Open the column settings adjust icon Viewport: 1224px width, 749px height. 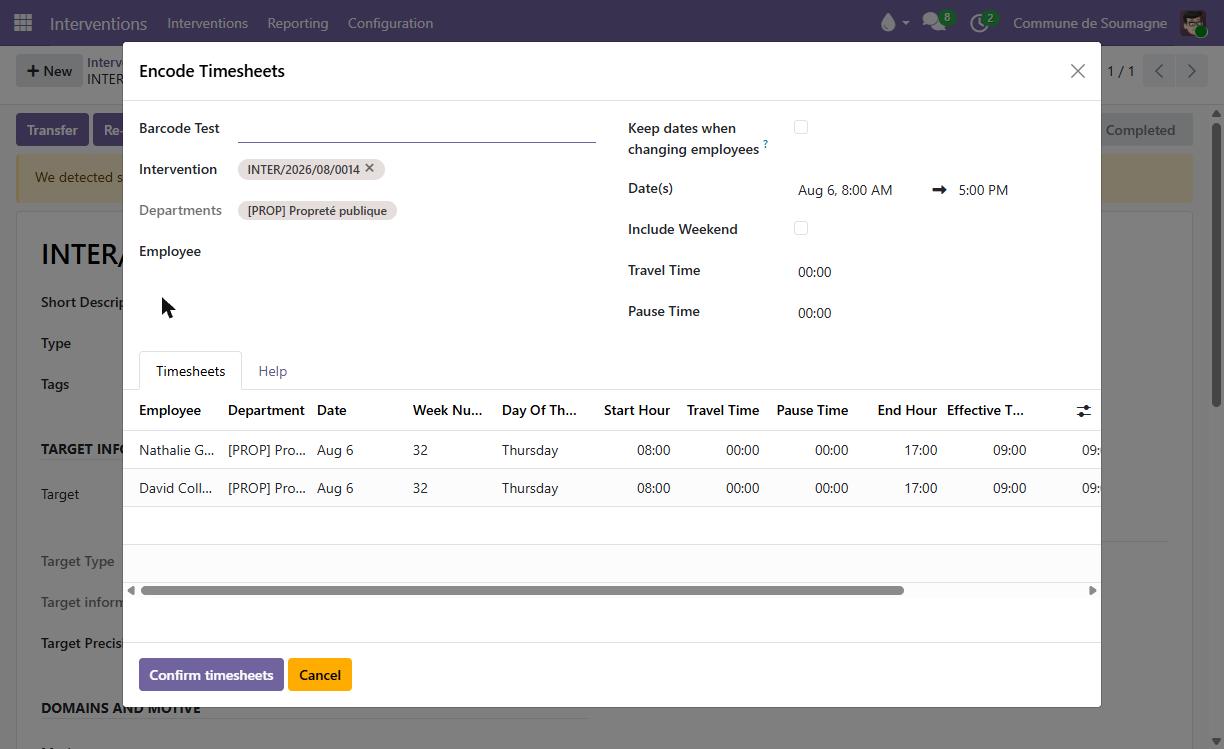1083,411
